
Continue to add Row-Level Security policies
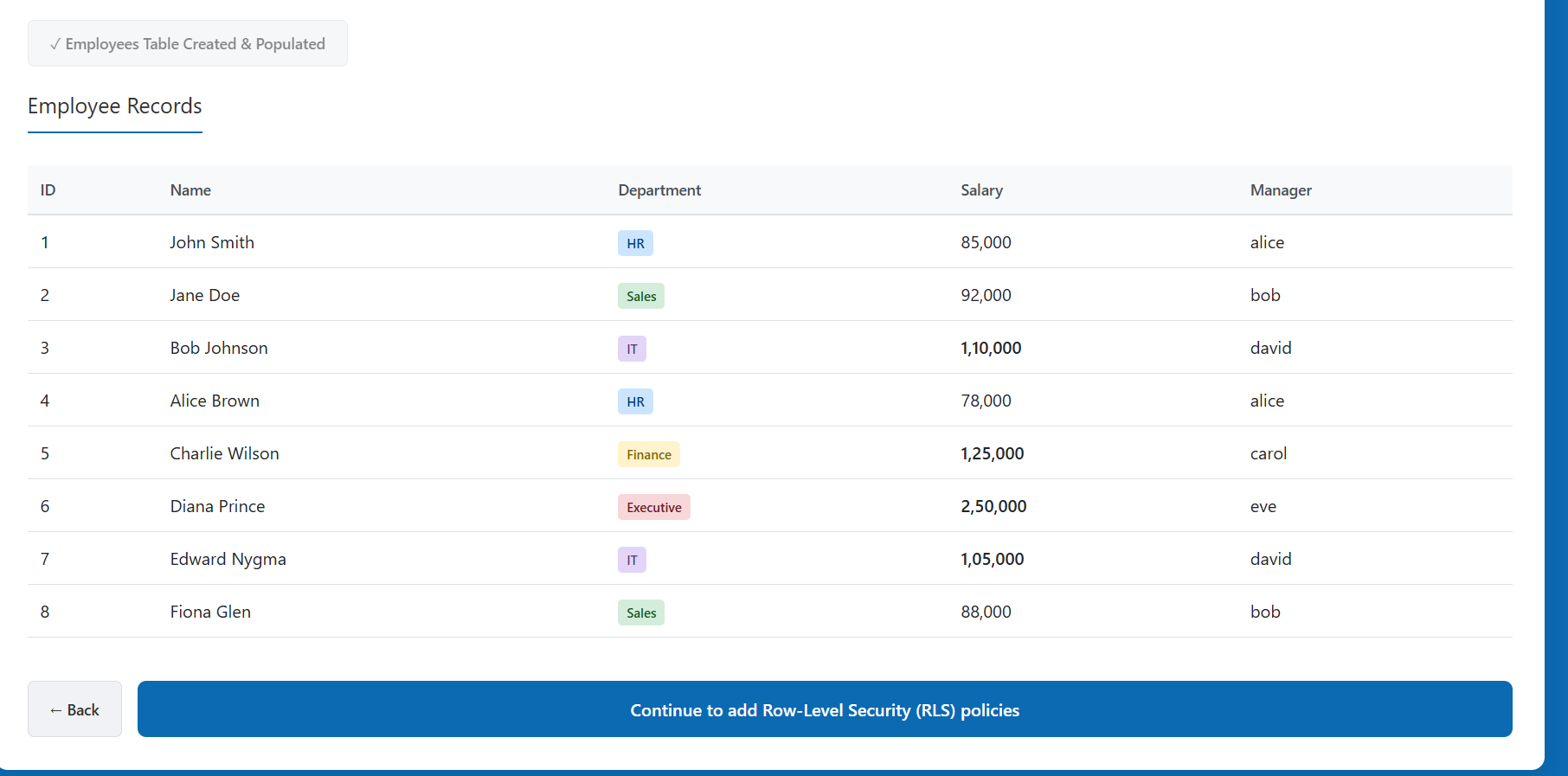pyautogui.click(x=824, y=709)
